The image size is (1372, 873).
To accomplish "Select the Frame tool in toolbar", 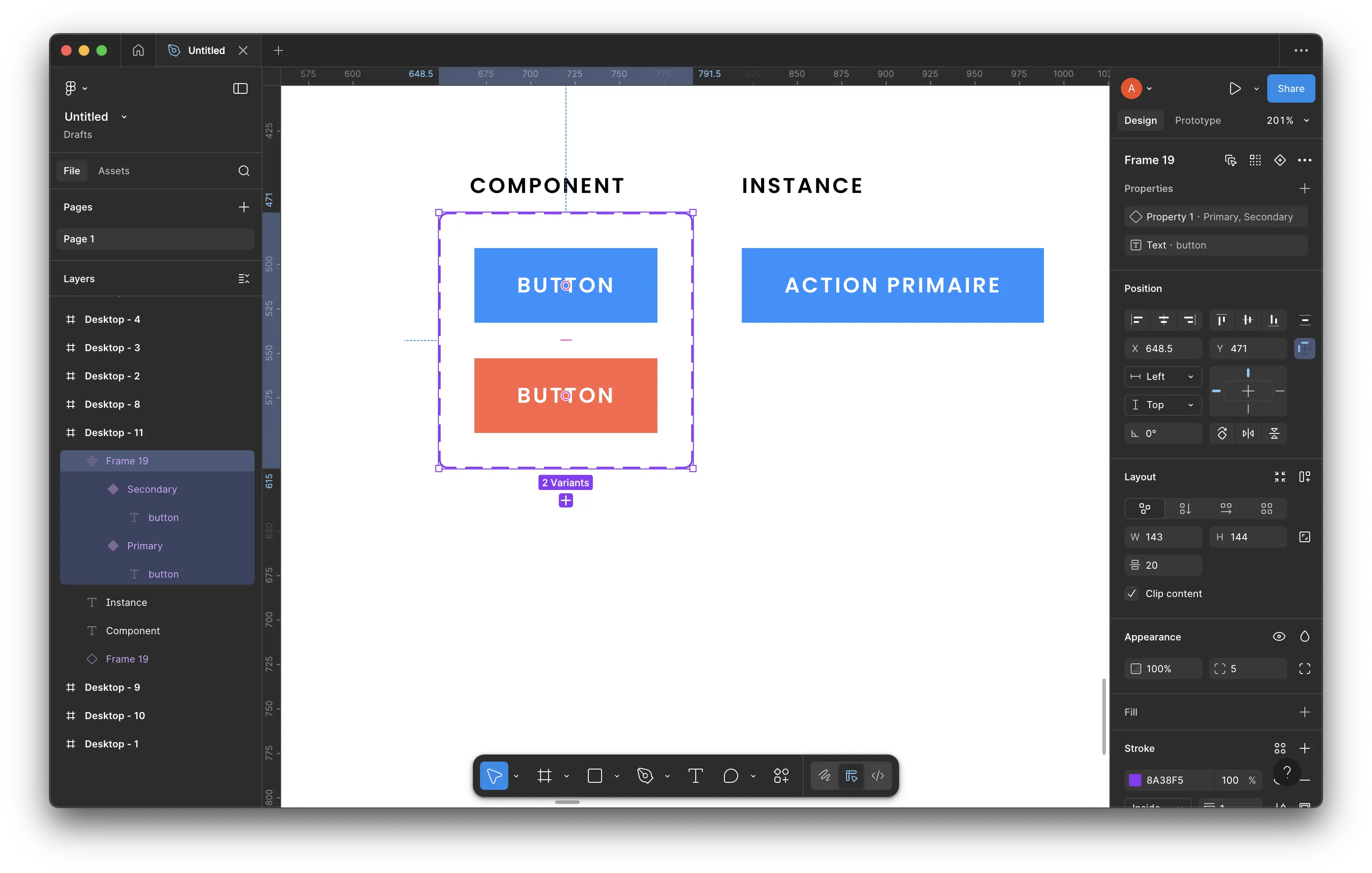I will tap(544, 776).
